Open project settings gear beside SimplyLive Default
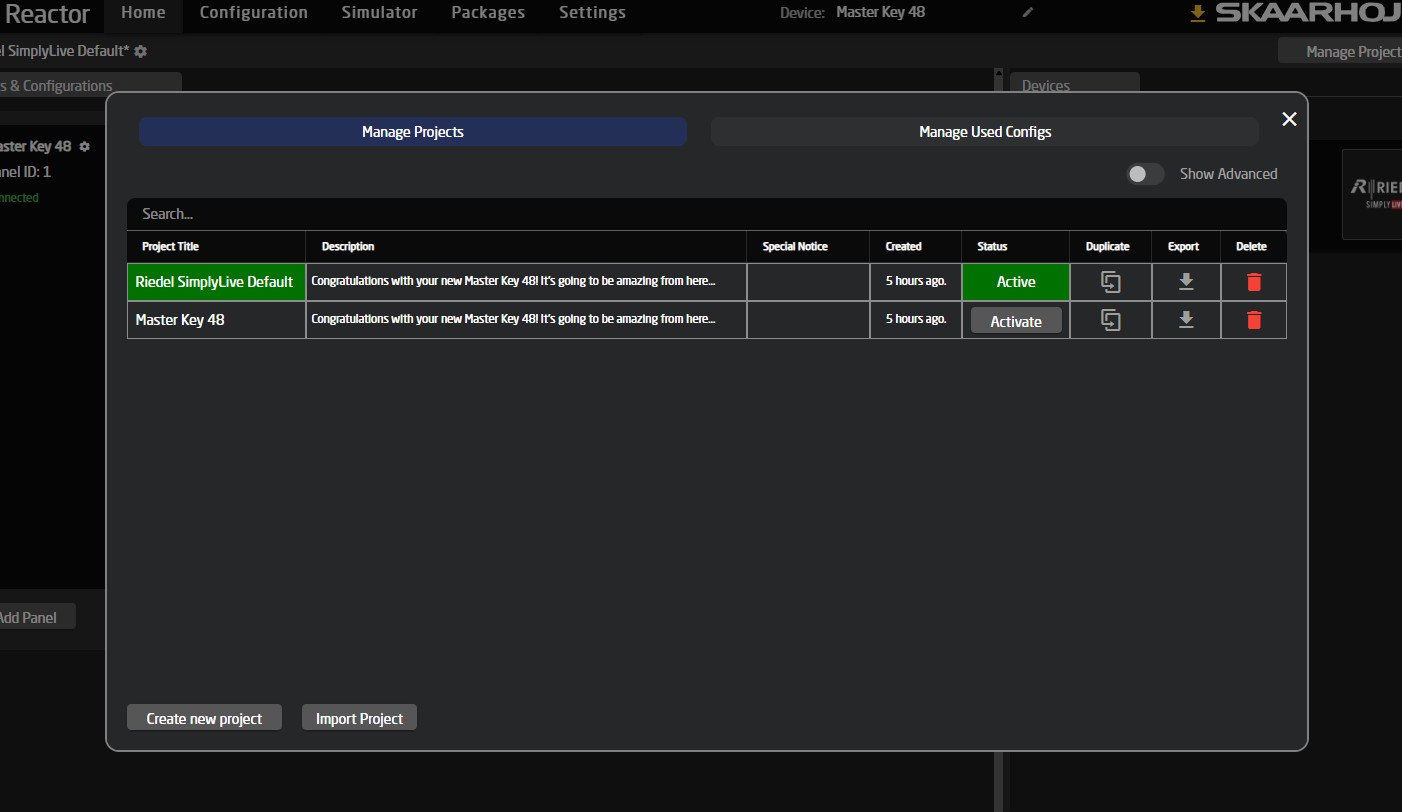 point(140,51)
